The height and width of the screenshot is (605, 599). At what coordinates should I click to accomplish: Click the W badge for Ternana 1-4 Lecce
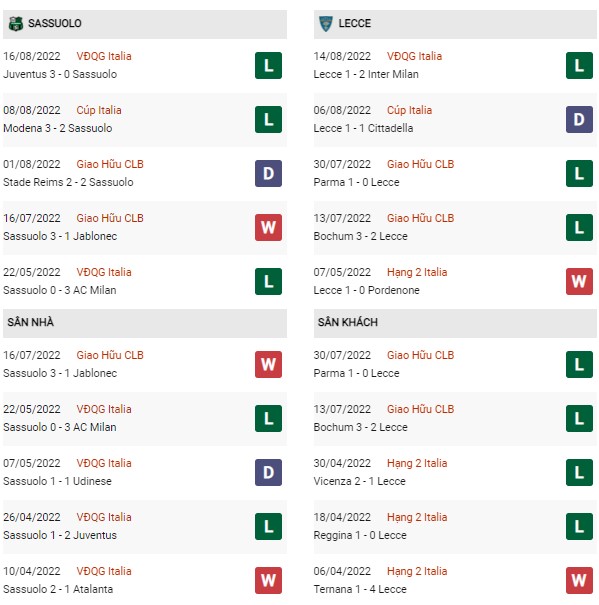pyautogui.click(x=579, y=580)
